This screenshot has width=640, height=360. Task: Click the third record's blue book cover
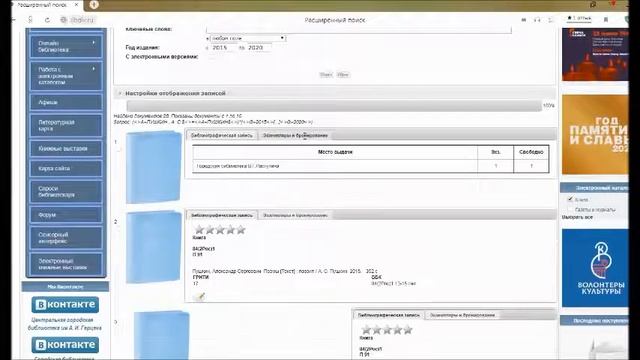click(x=161, y=335)
